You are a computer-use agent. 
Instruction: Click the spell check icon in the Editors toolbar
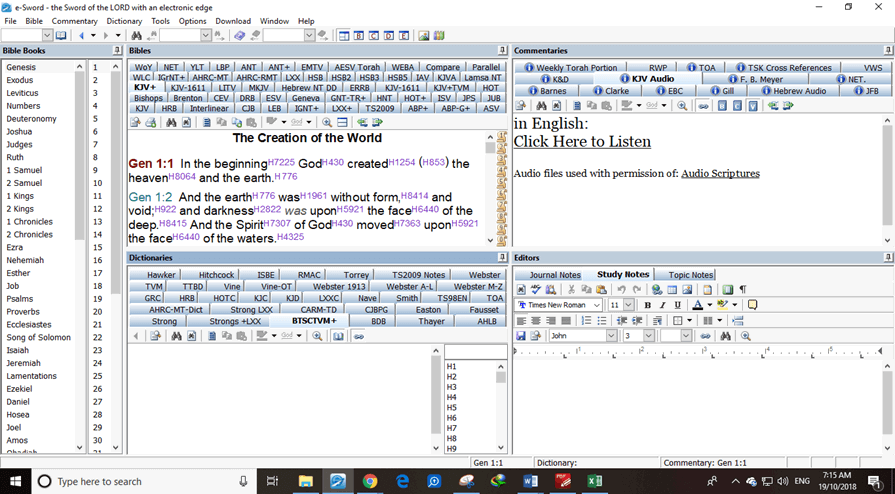click(x=536, y=290)
